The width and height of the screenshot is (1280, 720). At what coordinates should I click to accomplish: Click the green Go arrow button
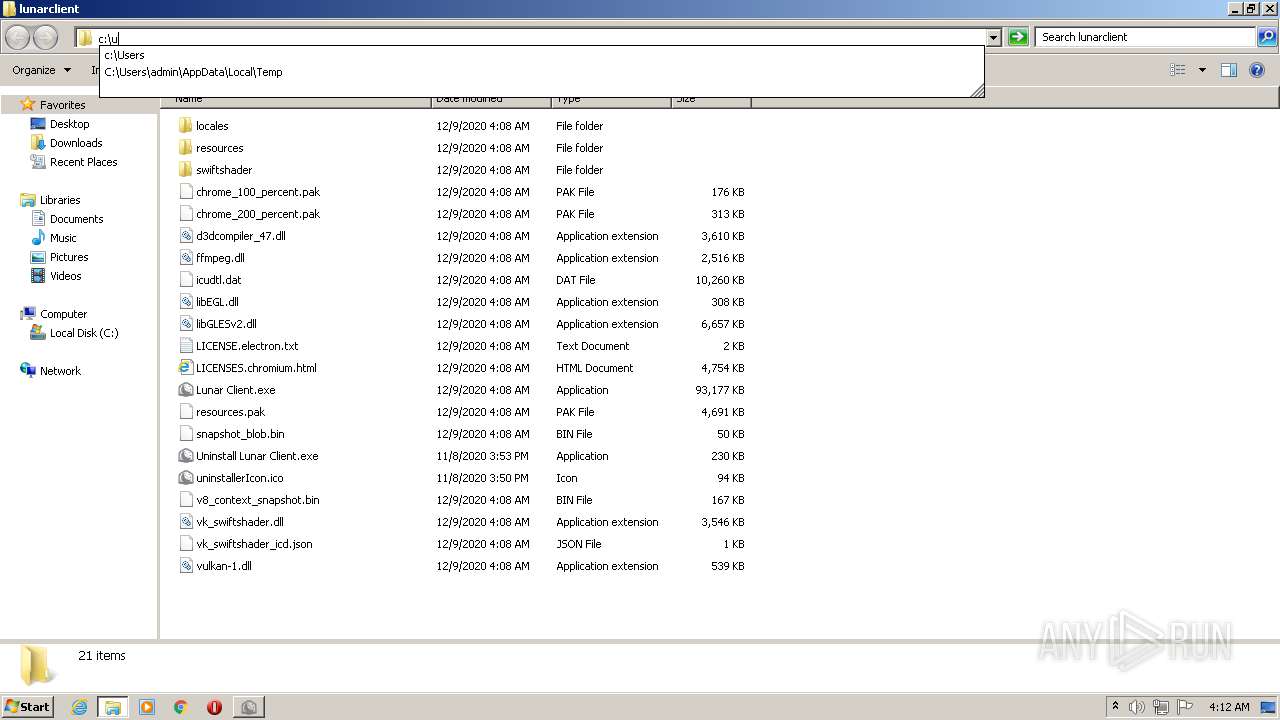click(1018, 37)
